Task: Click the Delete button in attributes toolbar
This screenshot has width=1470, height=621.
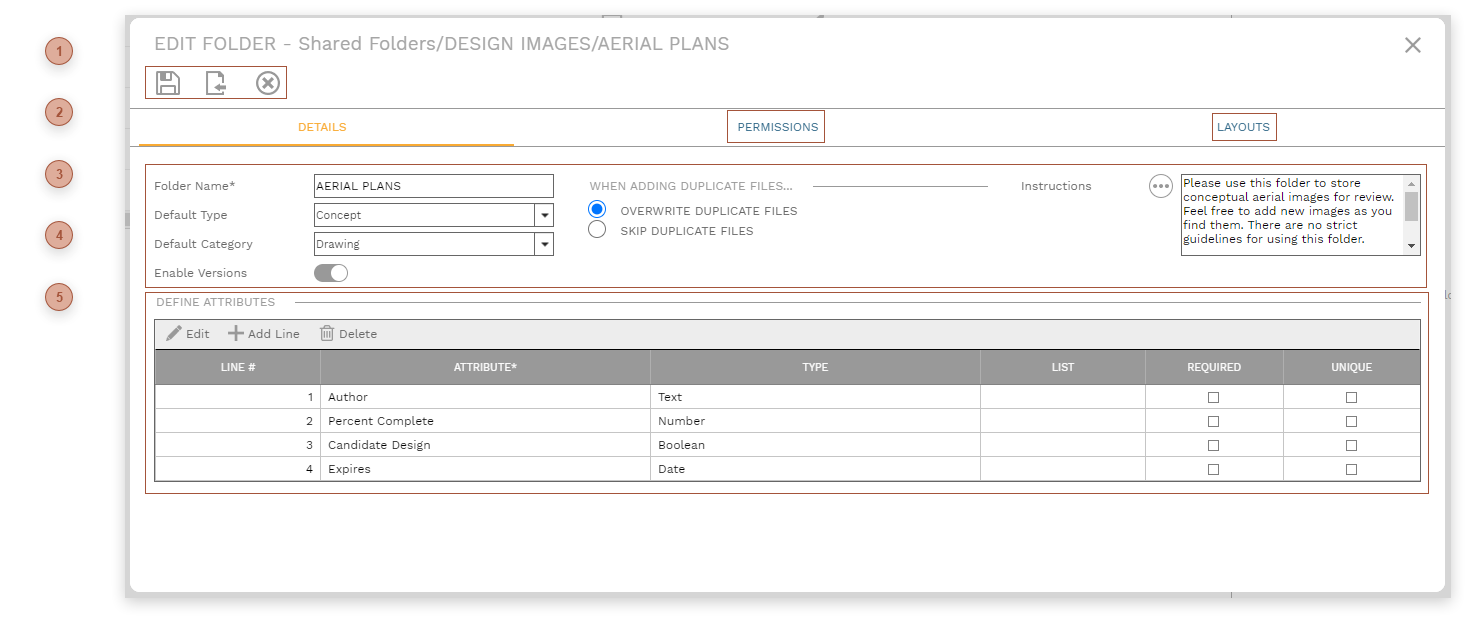Action: pyautogui.click(x=348, y=333)
